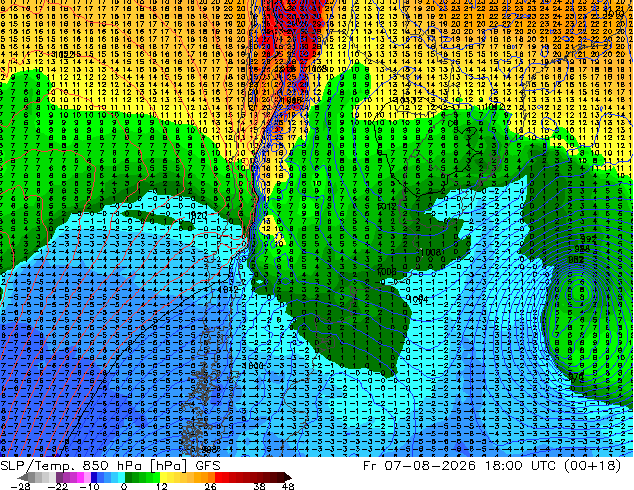Click the isobar label '1020'
The image size is (634, 490).
[x=198, y=216]
